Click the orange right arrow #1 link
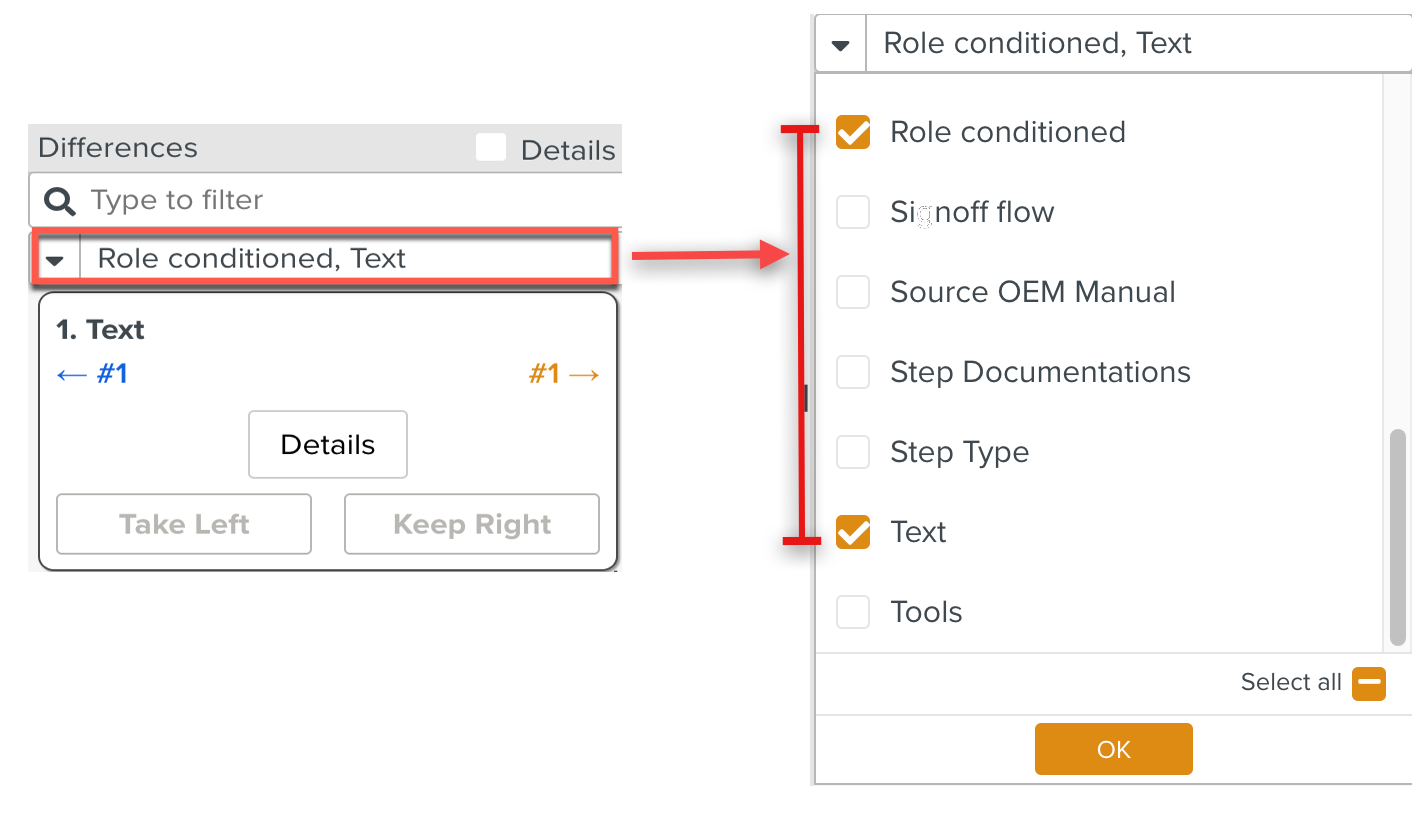The image size is (1412, 814). pyautogui.click(x=565, y=375)
